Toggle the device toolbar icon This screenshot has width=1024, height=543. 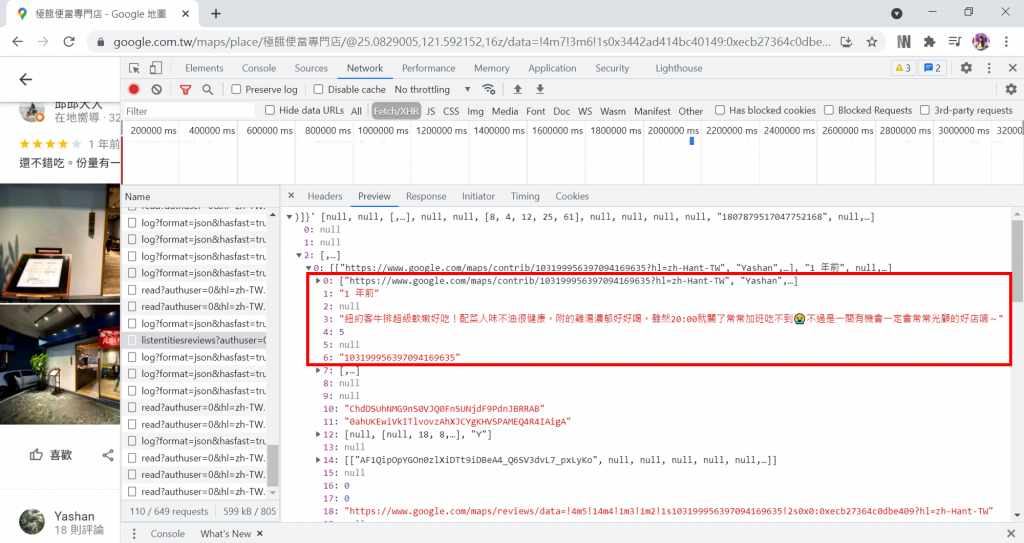[x=156, y=68]
